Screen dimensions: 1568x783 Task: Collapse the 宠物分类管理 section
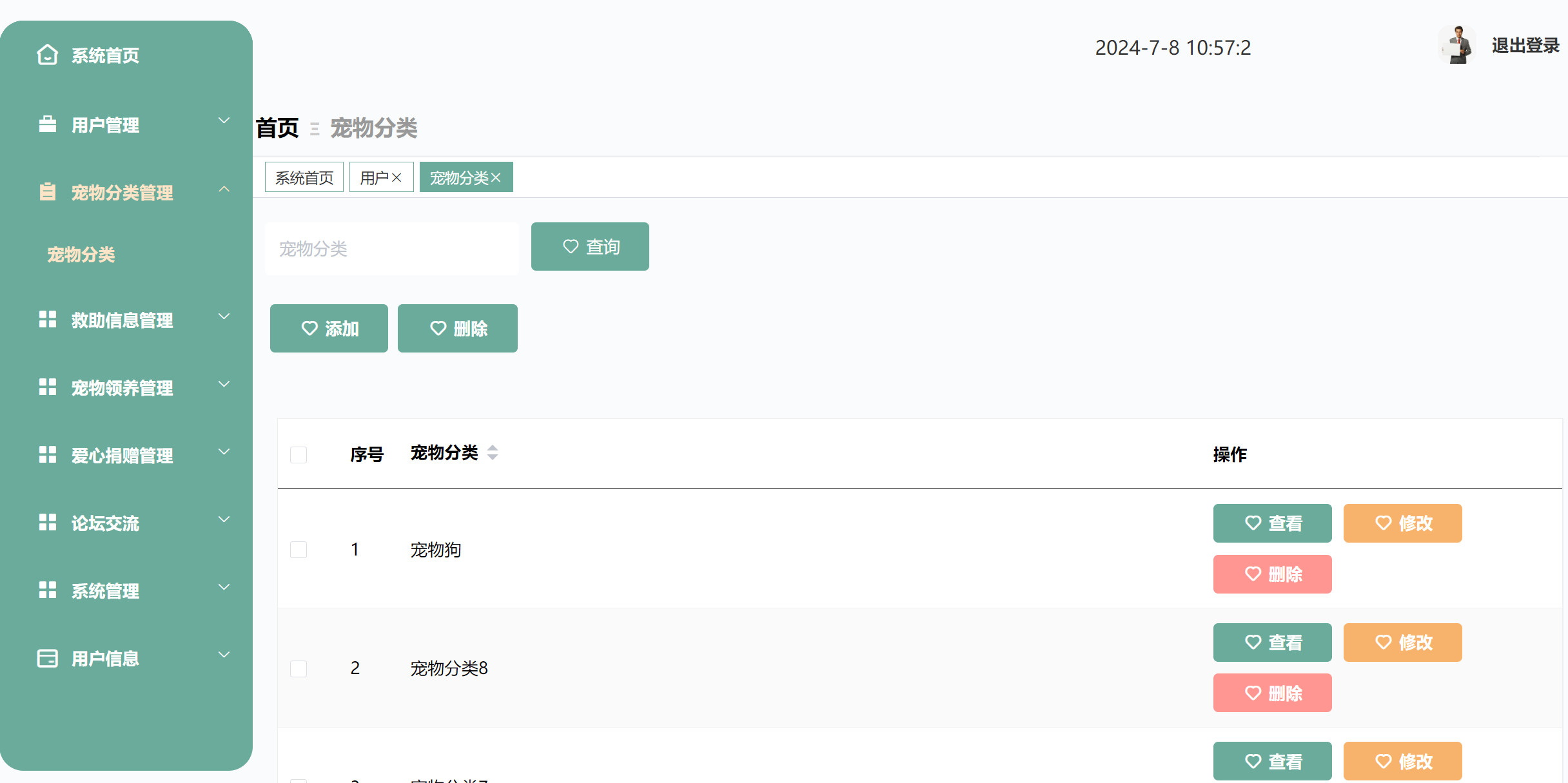tap(224, 189)
